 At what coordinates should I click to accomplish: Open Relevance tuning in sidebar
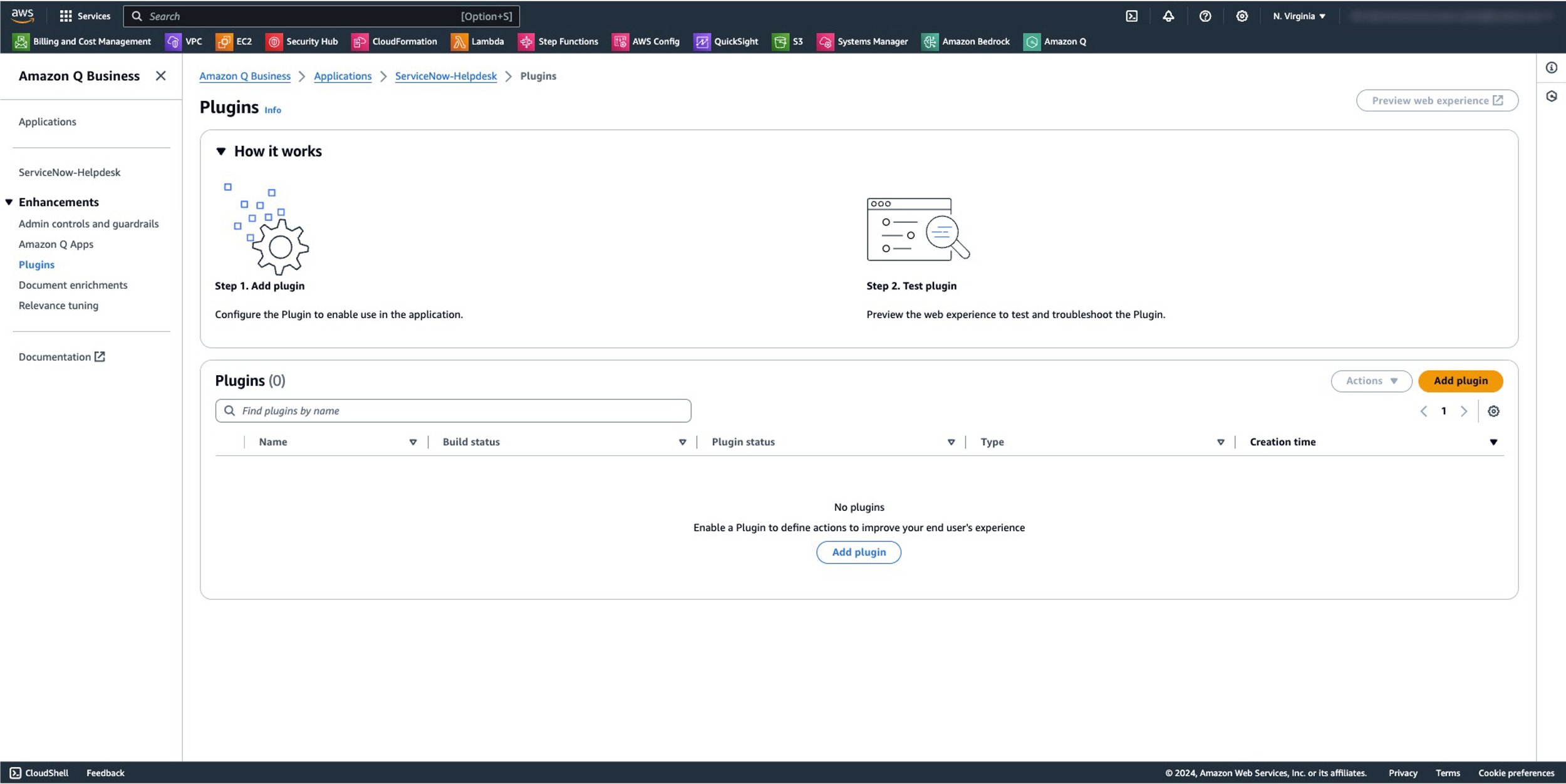point(58,306)
